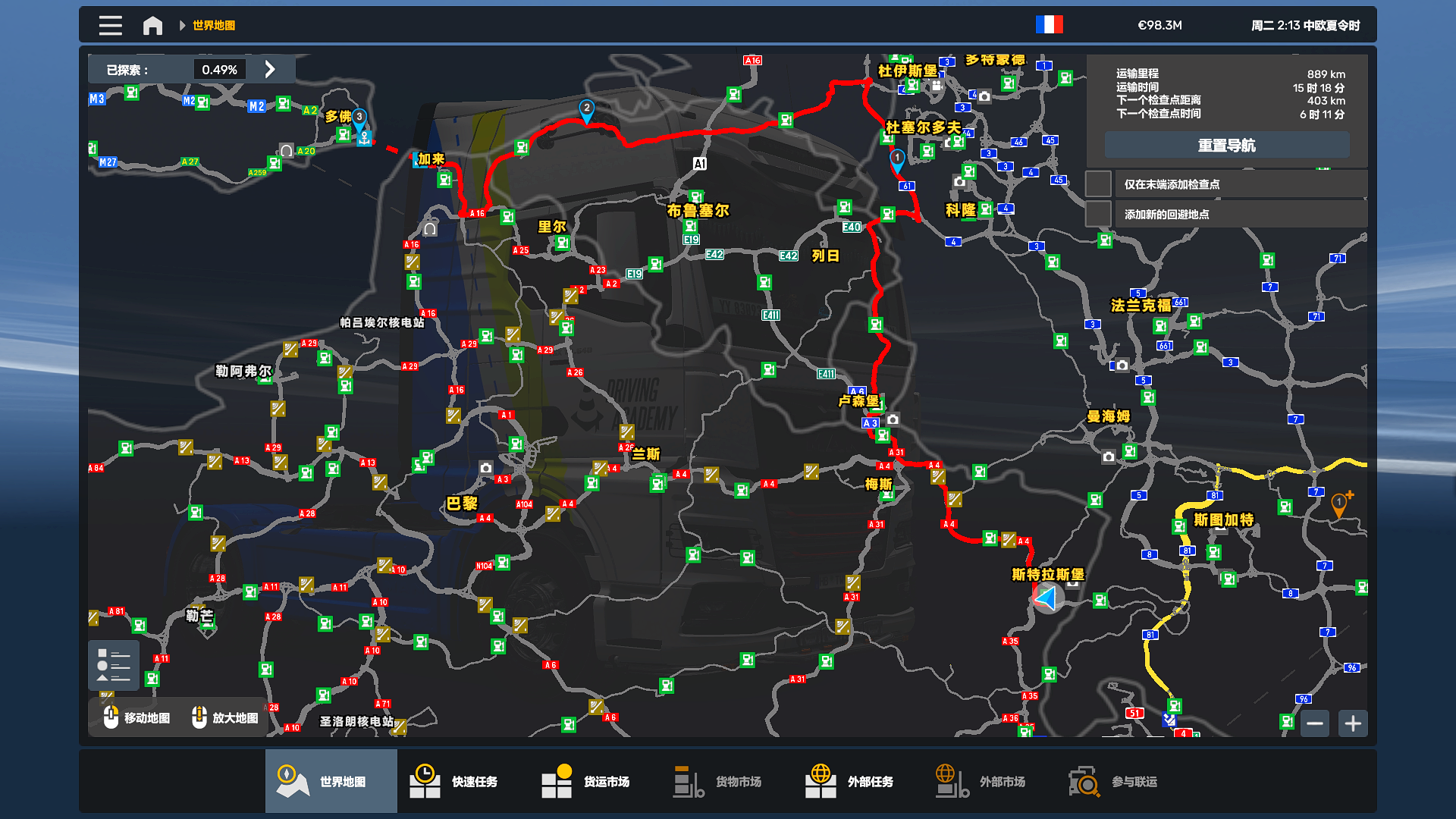Click the 世界地图 breadcrumb text

214,25
